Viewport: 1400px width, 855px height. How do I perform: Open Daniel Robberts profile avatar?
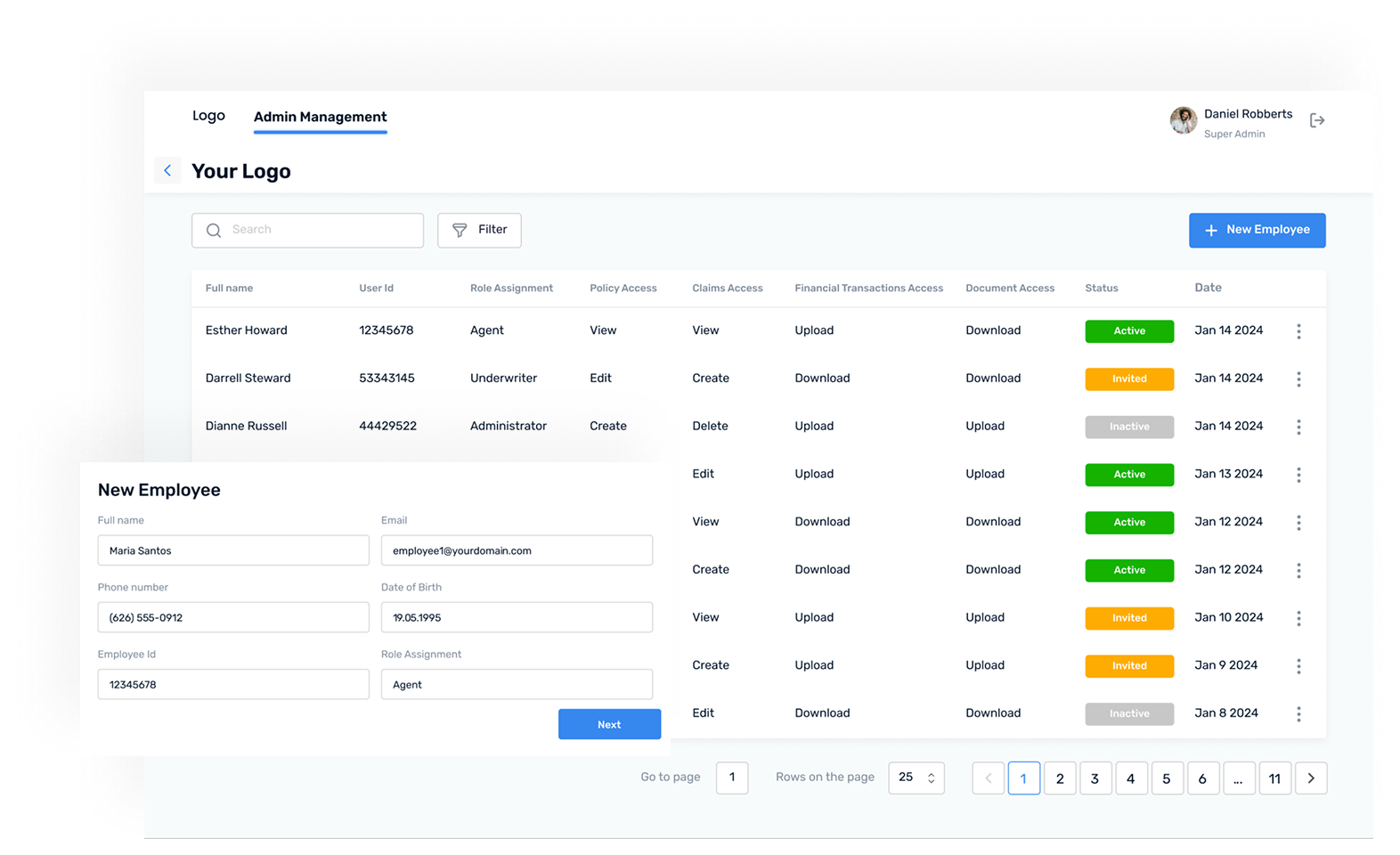pos(1183,120)
